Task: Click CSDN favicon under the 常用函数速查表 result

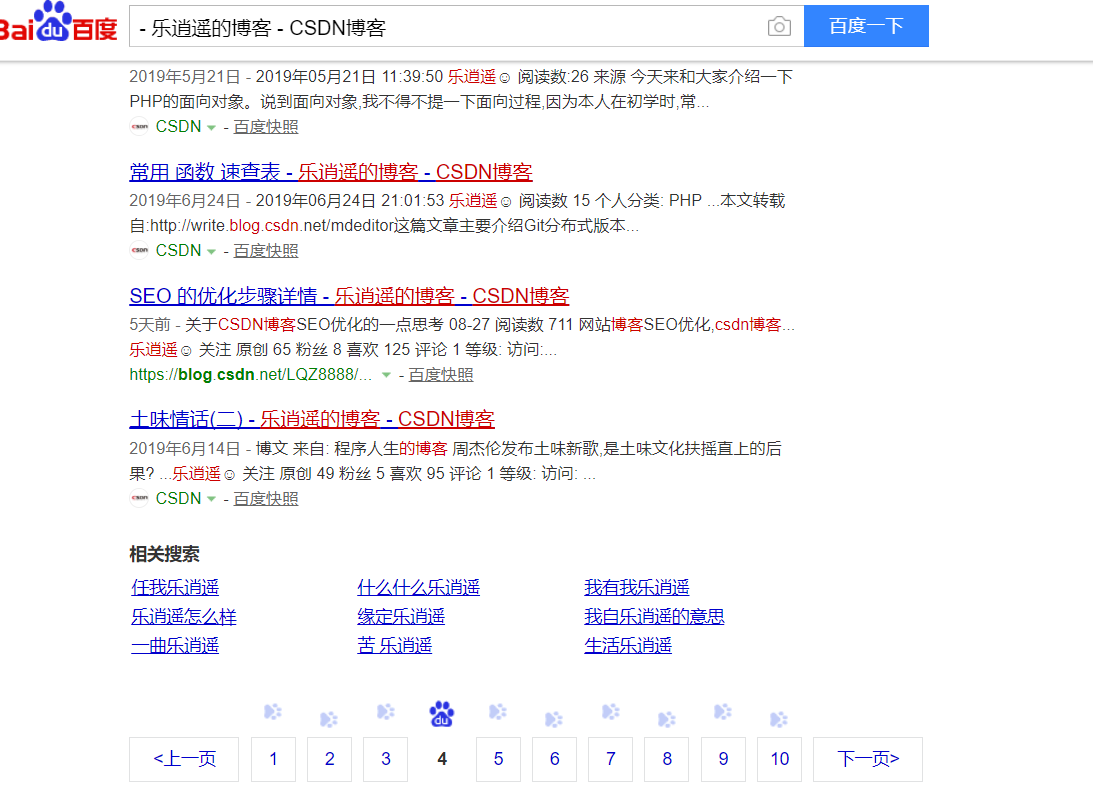Action: pyautogui.click(x=139, y=250)
